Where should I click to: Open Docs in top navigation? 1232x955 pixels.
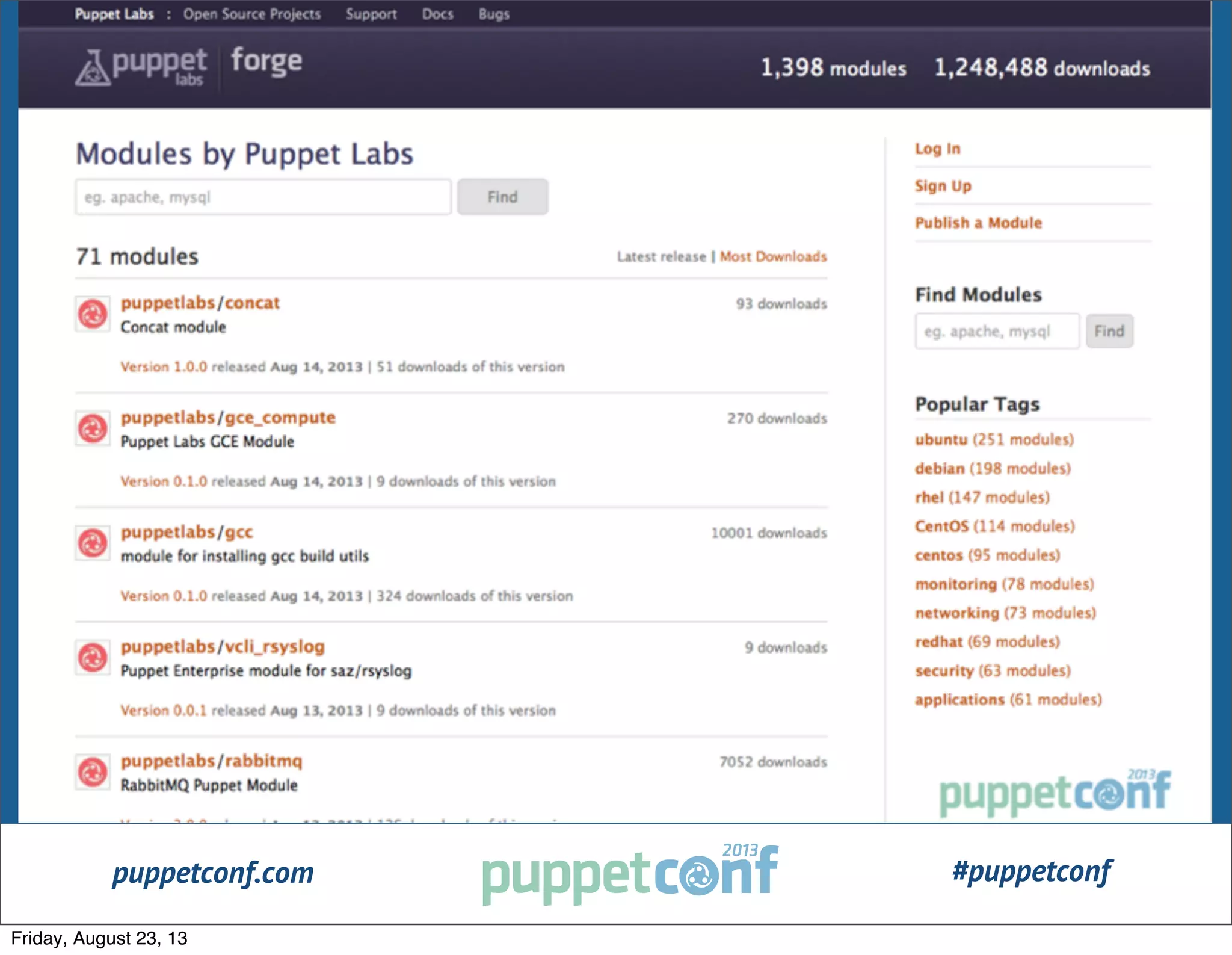click(x=437, y=14)
